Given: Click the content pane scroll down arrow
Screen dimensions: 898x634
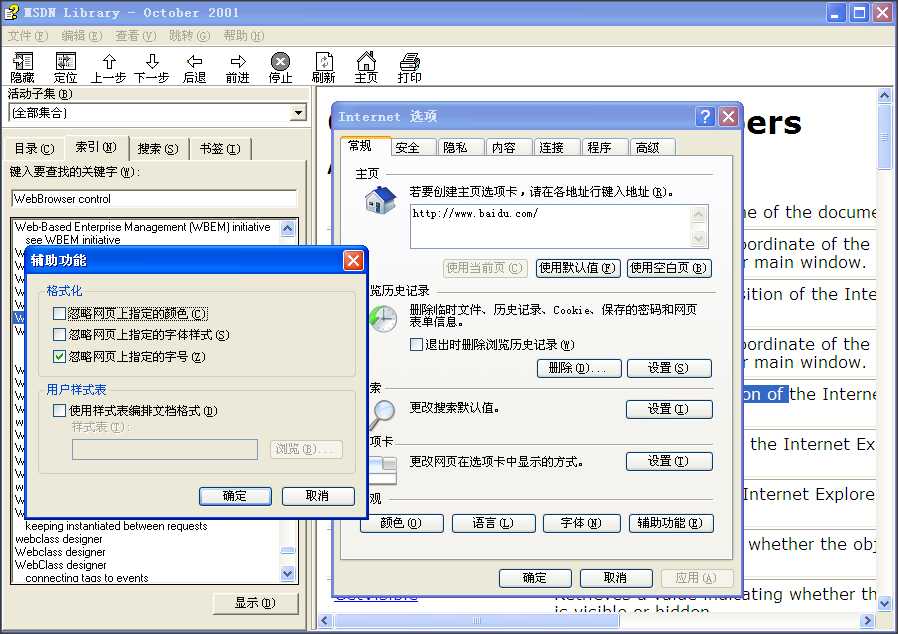Looking at the screenshot, I should pyautogui.click(x=884, y=603).
